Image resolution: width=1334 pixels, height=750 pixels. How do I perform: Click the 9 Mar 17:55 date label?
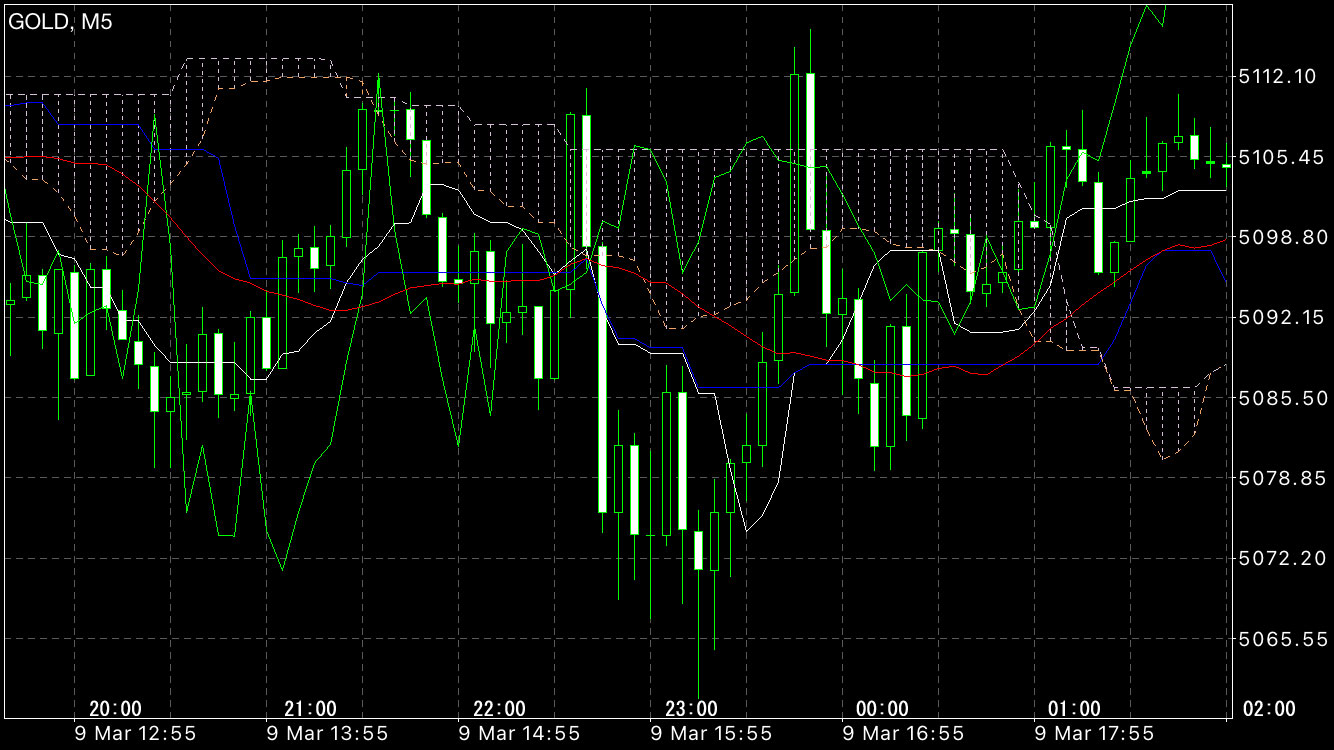pos(1095,734)
